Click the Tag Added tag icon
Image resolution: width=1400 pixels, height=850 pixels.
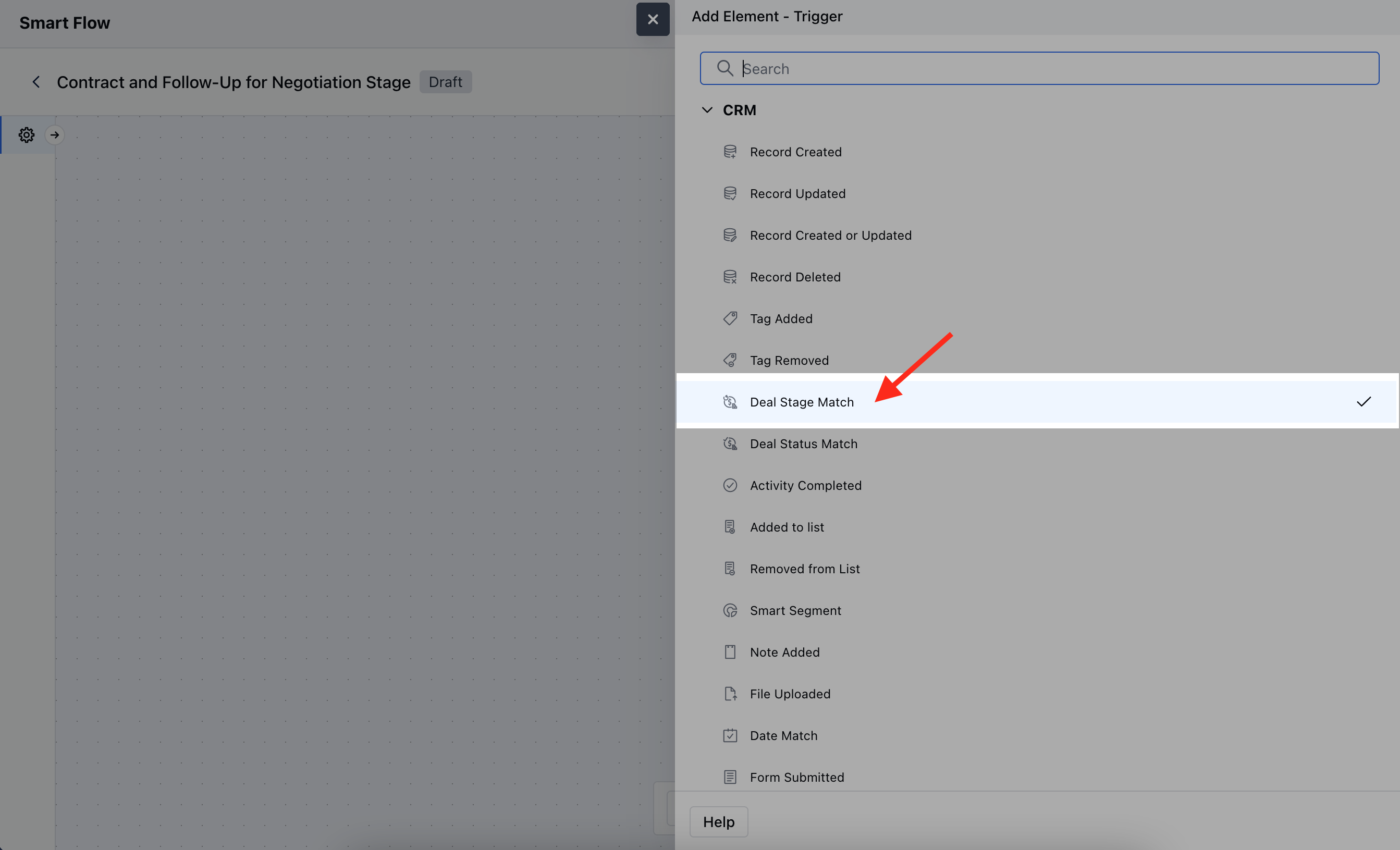coord(730,318)
